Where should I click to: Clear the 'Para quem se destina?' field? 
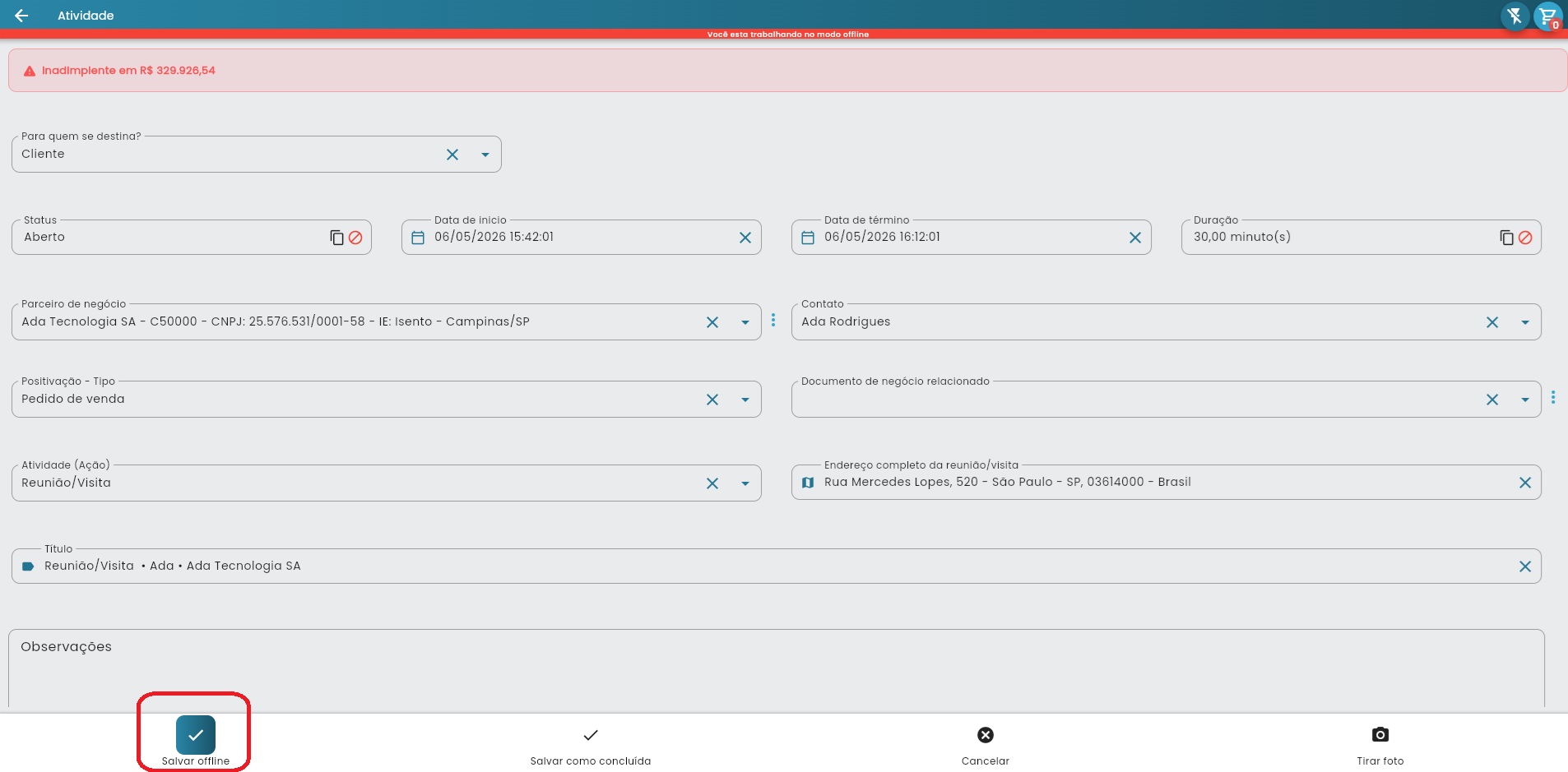(x=452, y=155)
